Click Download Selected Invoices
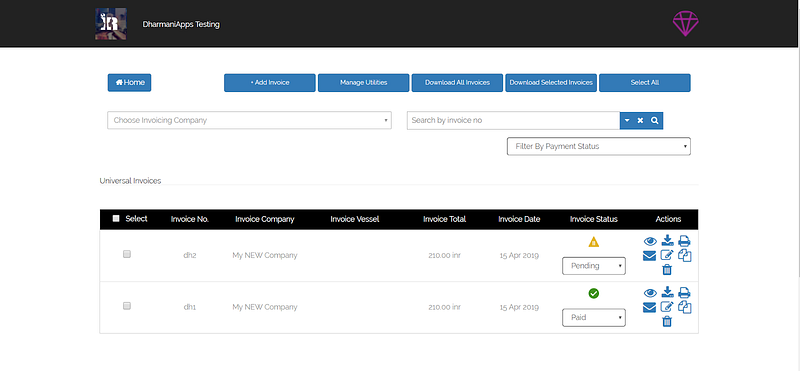 (551, 83)
